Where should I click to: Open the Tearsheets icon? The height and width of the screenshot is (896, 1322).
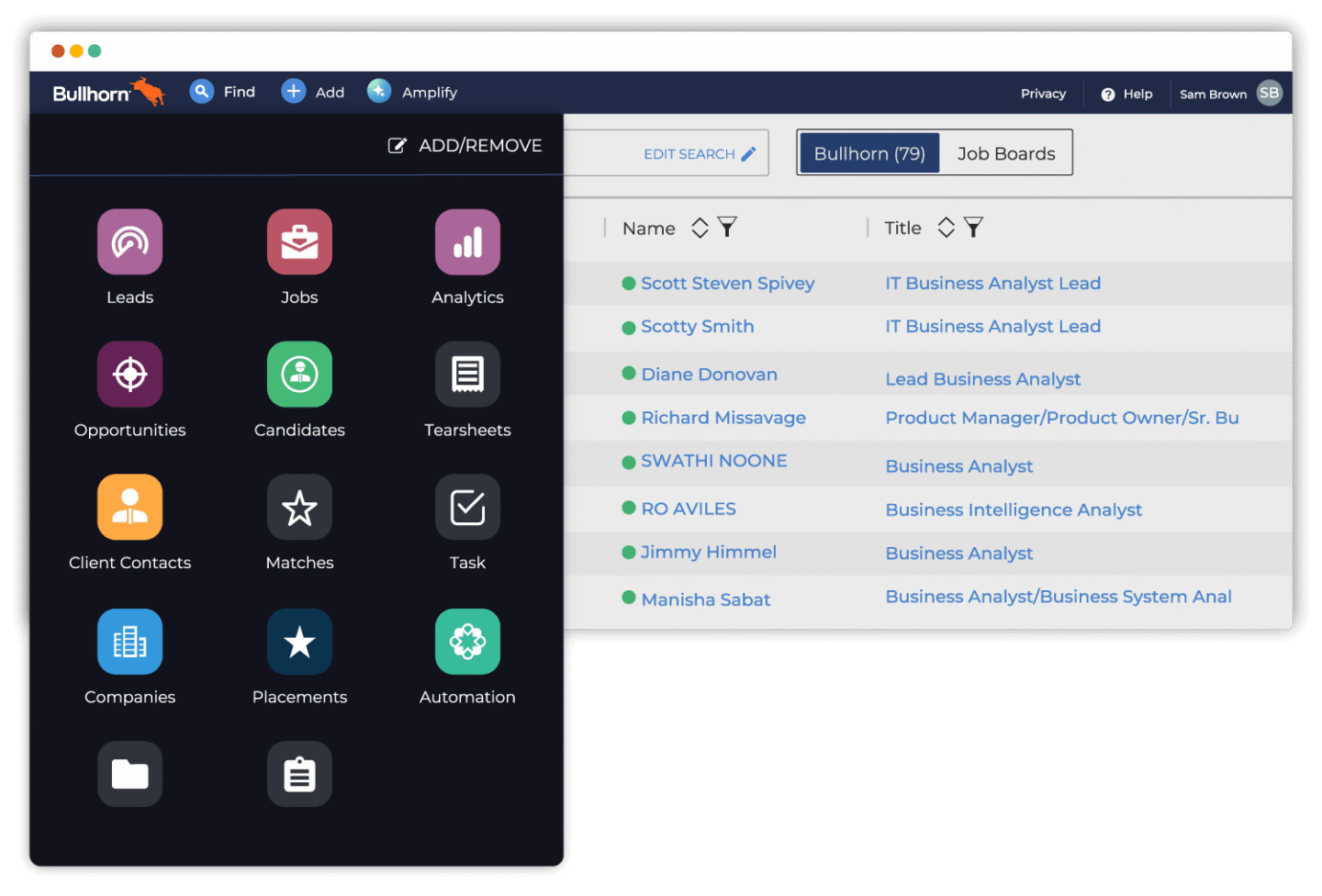[467, 375]
